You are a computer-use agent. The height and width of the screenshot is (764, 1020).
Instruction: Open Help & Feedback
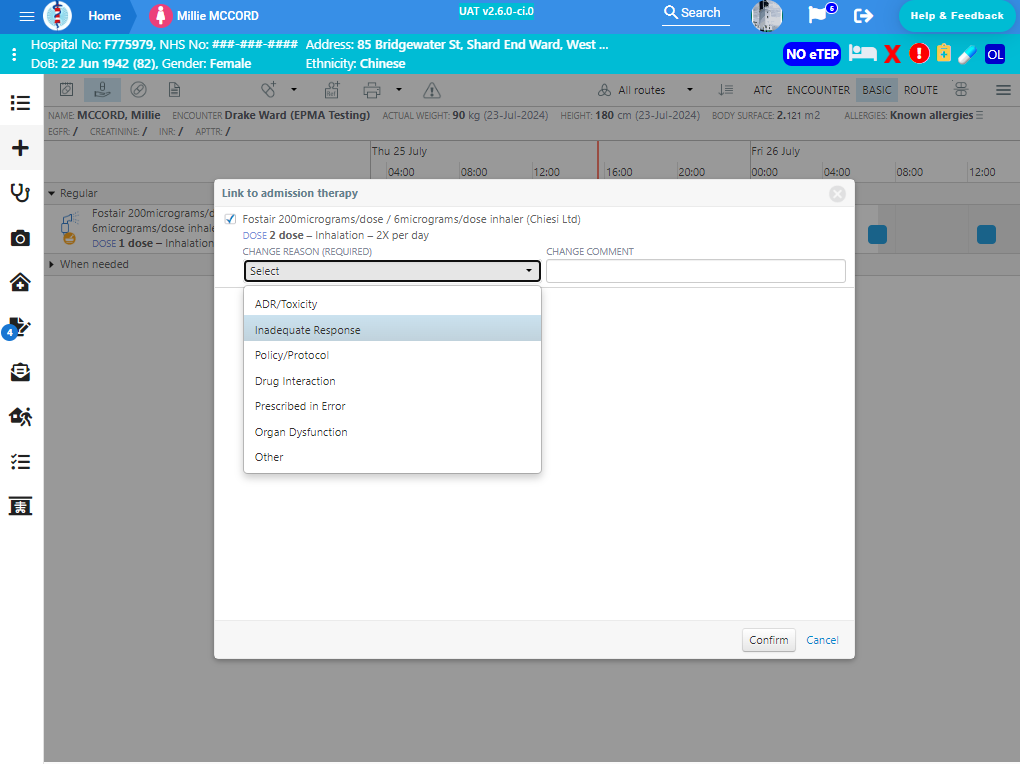(956, 16)
